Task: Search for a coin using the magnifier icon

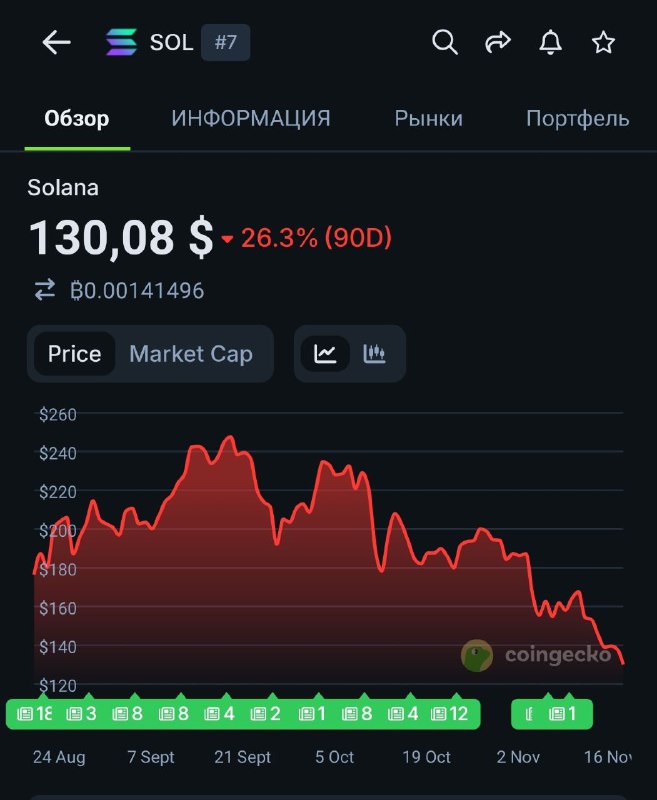Action: pos(444,42)
